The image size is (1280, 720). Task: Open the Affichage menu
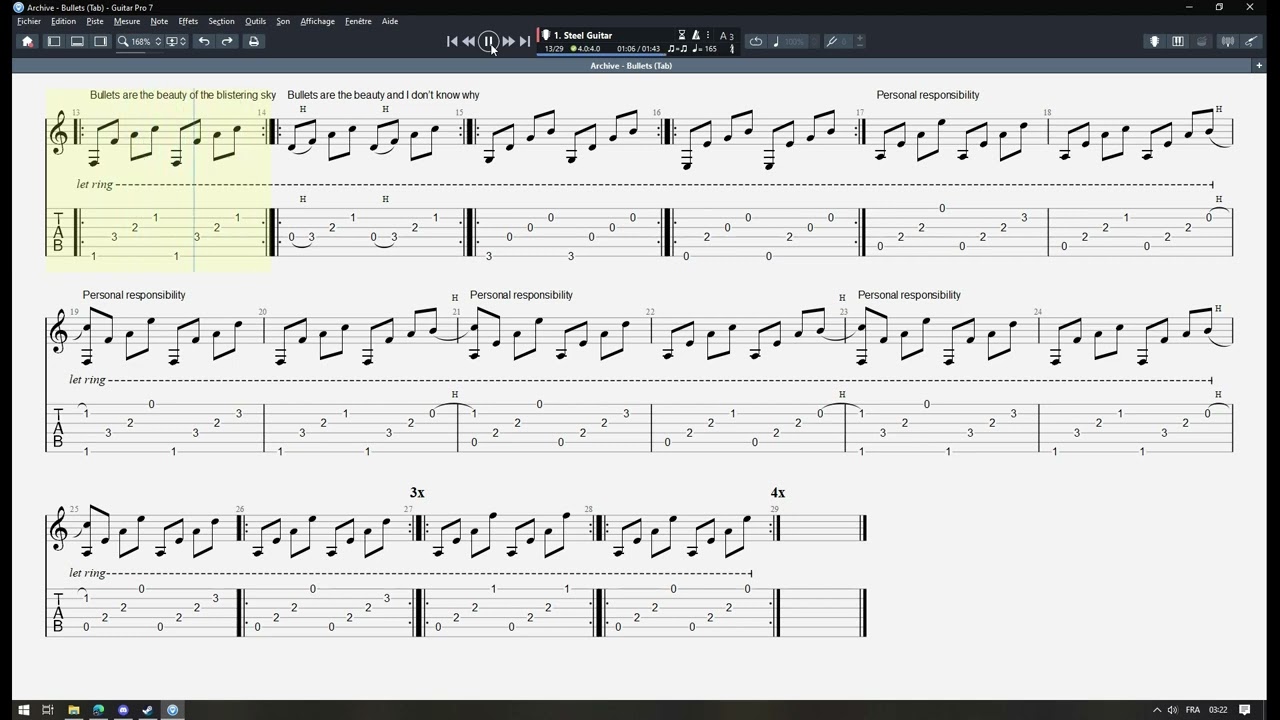tap(318, 21)
